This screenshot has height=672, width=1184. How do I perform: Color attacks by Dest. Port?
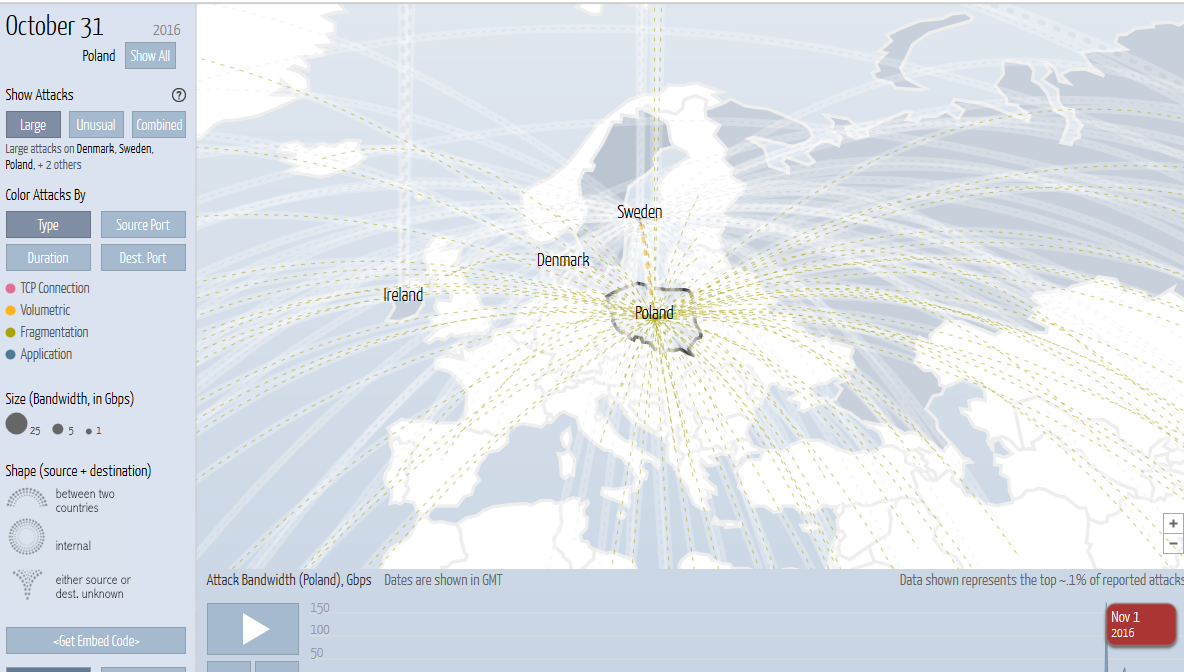[143, 258]
